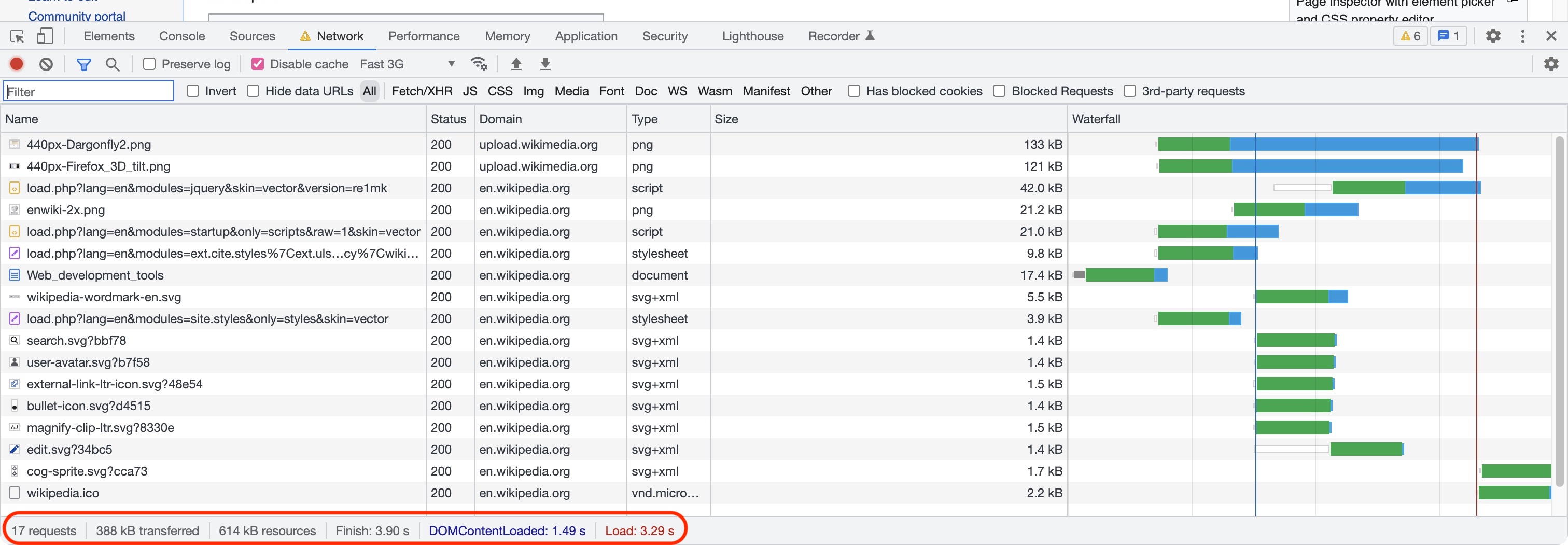Toggle the device toolbar icon
Image resolution: width=1568 pixels, height=545 pixels.
pos(45,36)
